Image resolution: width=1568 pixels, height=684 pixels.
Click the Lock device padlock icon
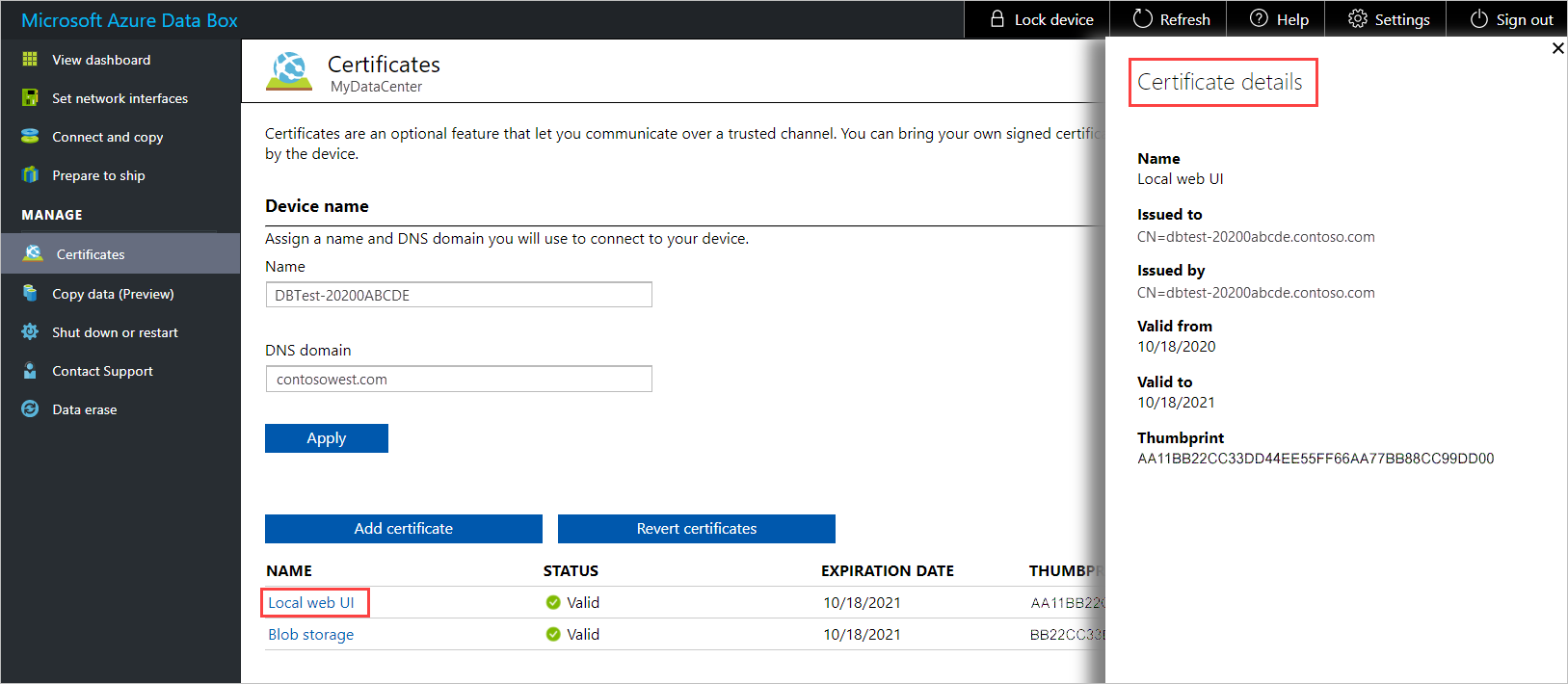click(997, 18)
